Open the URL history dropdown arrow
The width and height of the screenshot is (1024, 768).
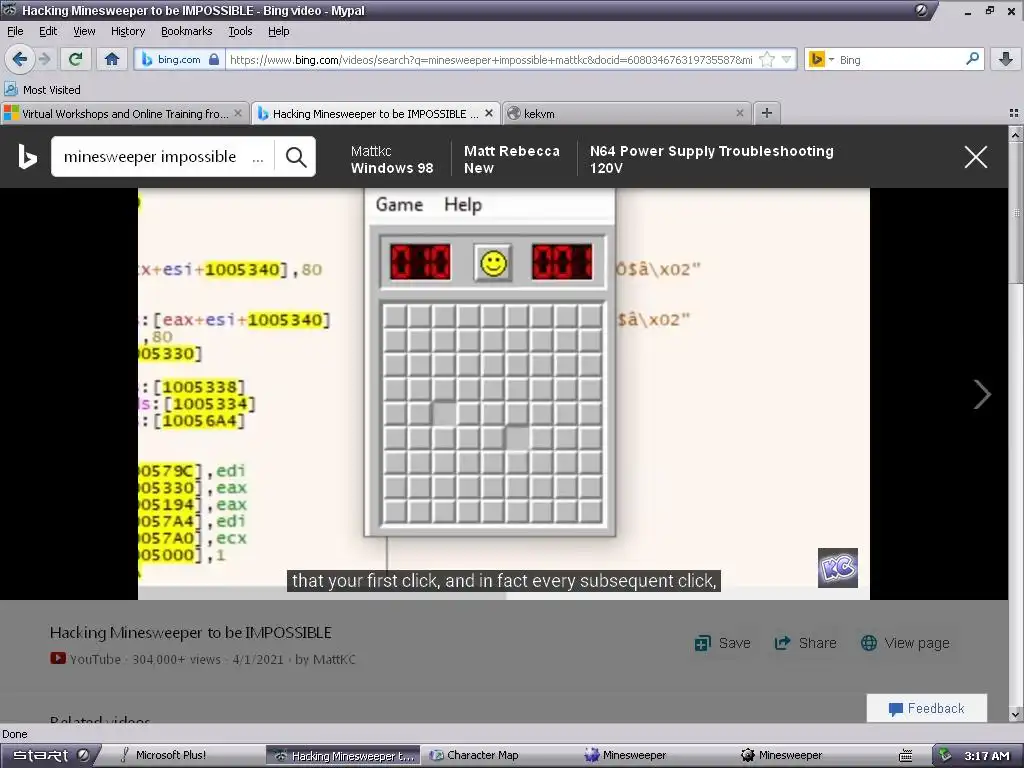click(787, 59)
